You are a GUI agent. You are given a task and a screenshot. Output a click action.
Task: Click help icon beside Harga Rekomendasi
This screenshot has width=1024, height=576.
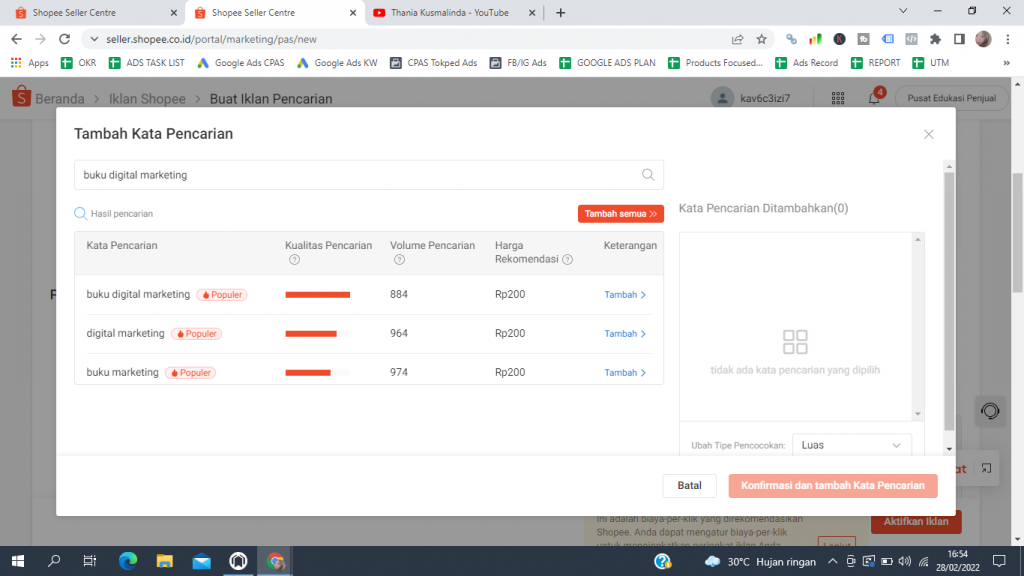coord(567,259)
